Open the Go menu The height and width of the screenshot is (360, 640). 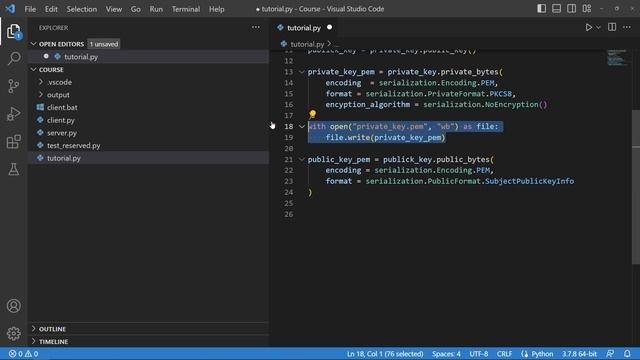click(x=136, y=9)
